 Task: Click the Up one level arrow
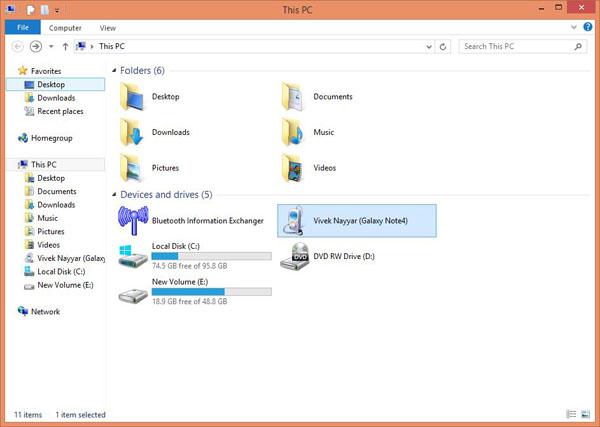(66, 46)
